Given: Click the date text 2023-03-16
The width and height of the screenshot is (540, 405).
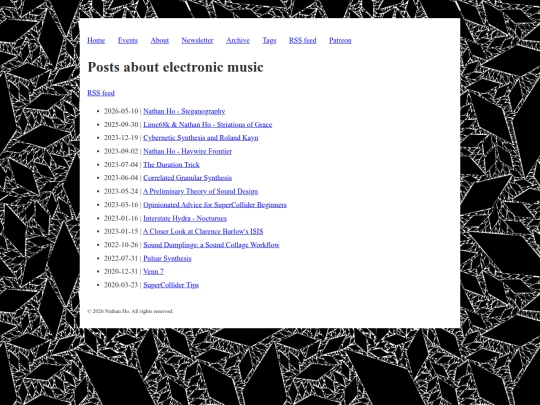Looking at the screenshot, I should (x=121, y=205).
